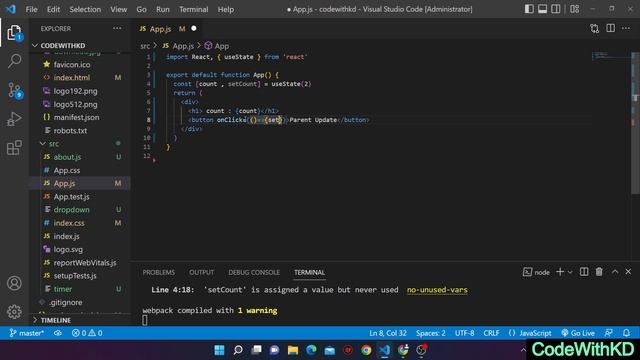Screen dimensions: 640x360
Task: Open the Terminal menu
Action: (193, 9)
